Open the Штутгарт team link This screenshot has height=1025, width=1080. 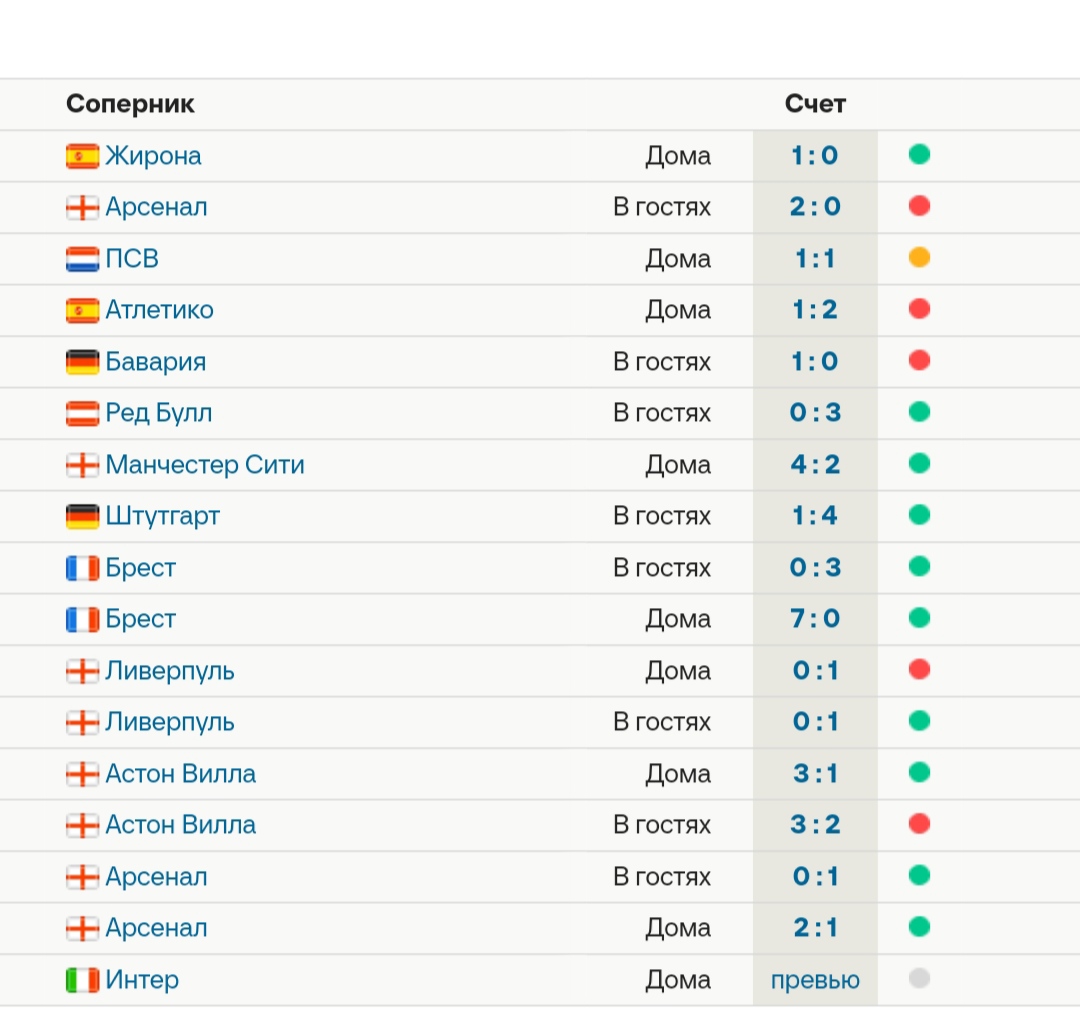tap(163, 516)
